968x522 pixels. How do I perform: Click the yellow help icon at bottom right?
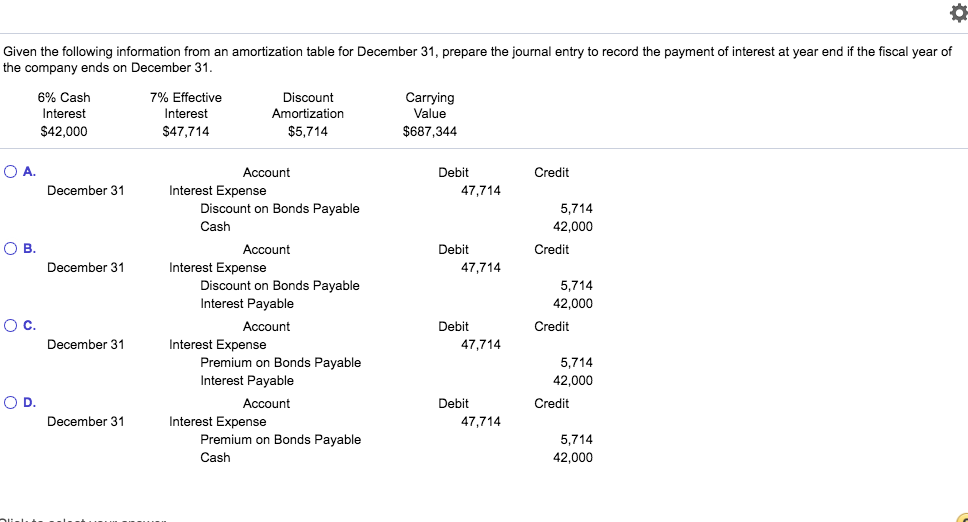tap(962, 517)
